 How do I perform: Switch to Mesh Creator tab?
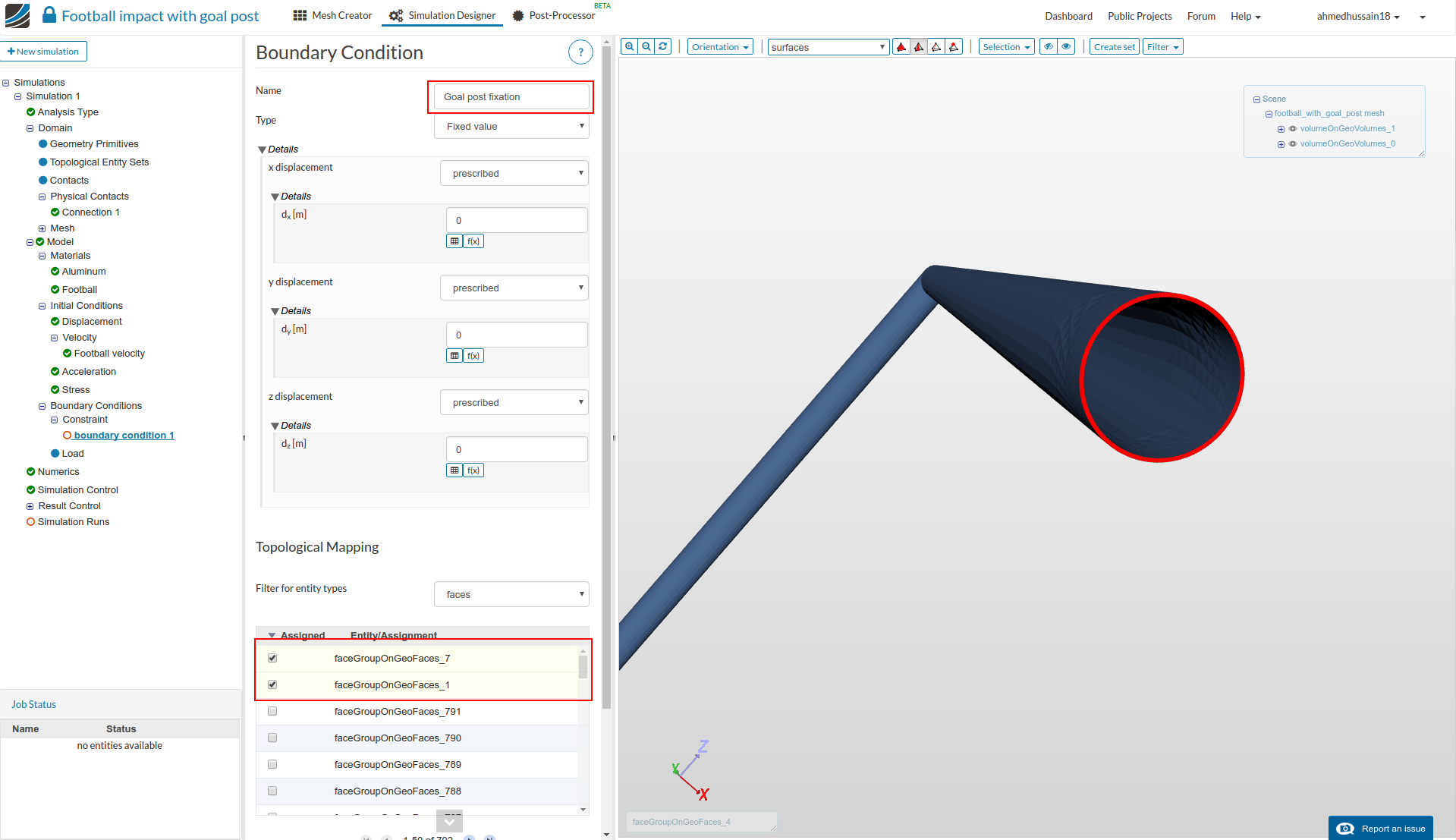click(332, 15)
